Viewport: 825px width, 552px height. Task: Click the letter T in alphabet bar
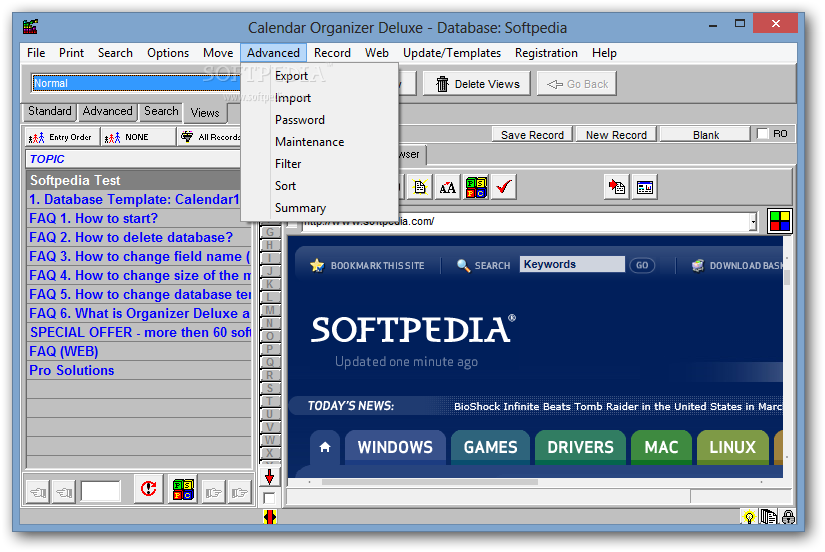pyautogui.click(x=270, y=401)
